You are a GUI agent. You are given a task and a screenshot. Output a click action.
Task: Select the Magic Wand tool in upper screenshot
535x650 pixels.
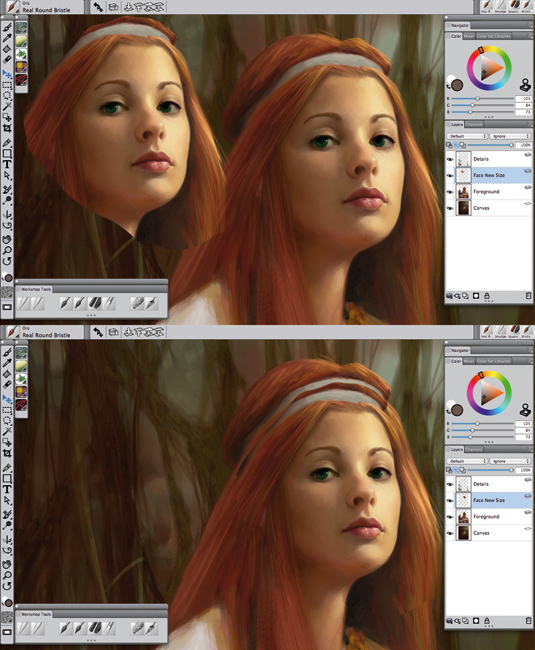click(7, 107)
